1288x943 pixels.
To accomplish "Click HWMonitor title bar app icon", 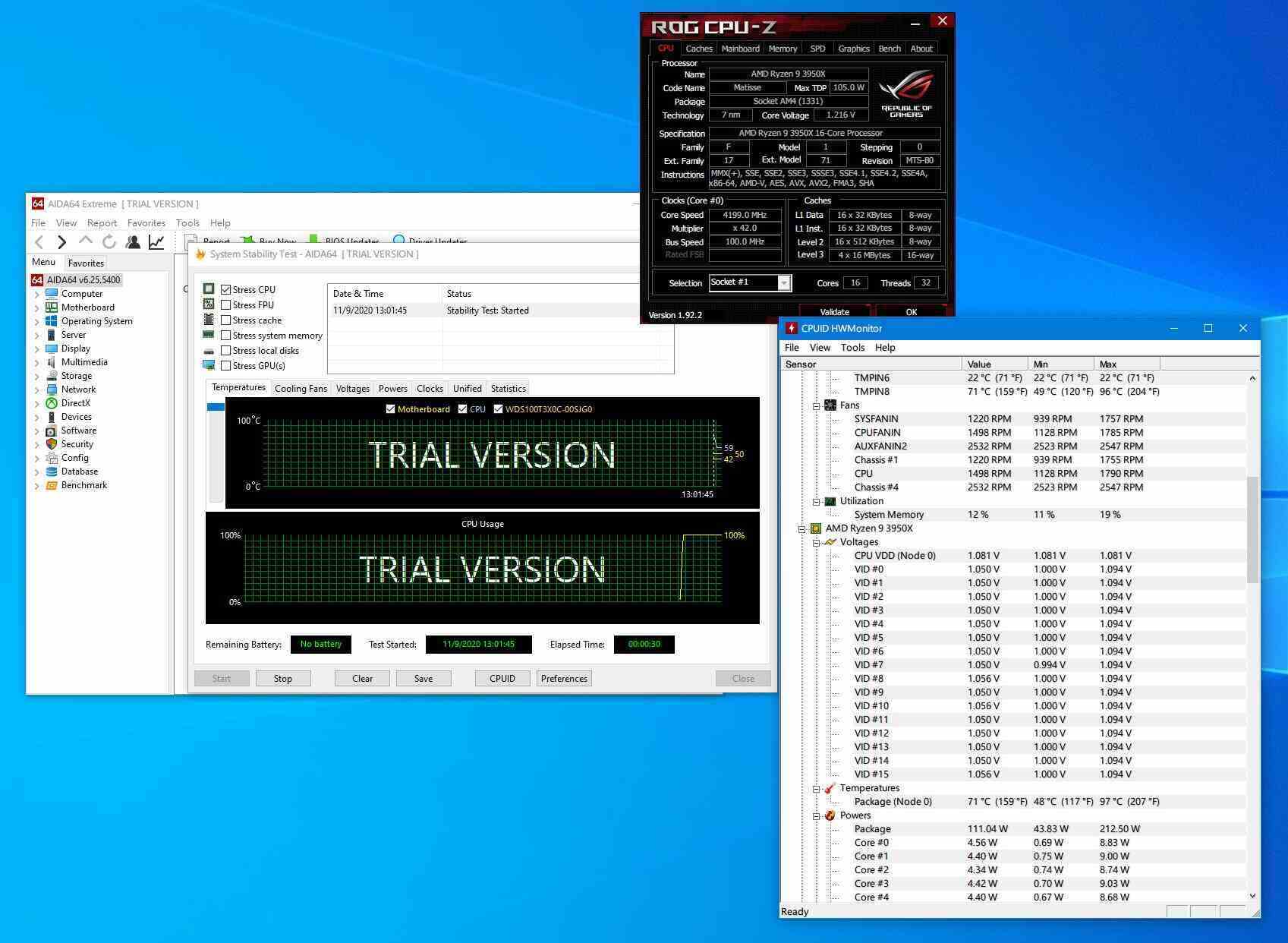I will [x=791, y=329].
